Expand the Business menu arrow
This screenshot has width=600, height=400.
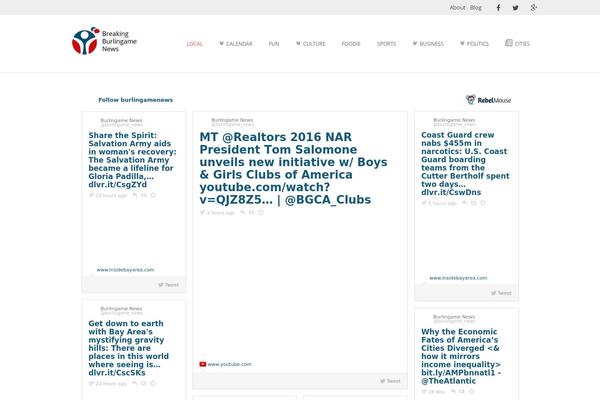(x=415, y=43)
